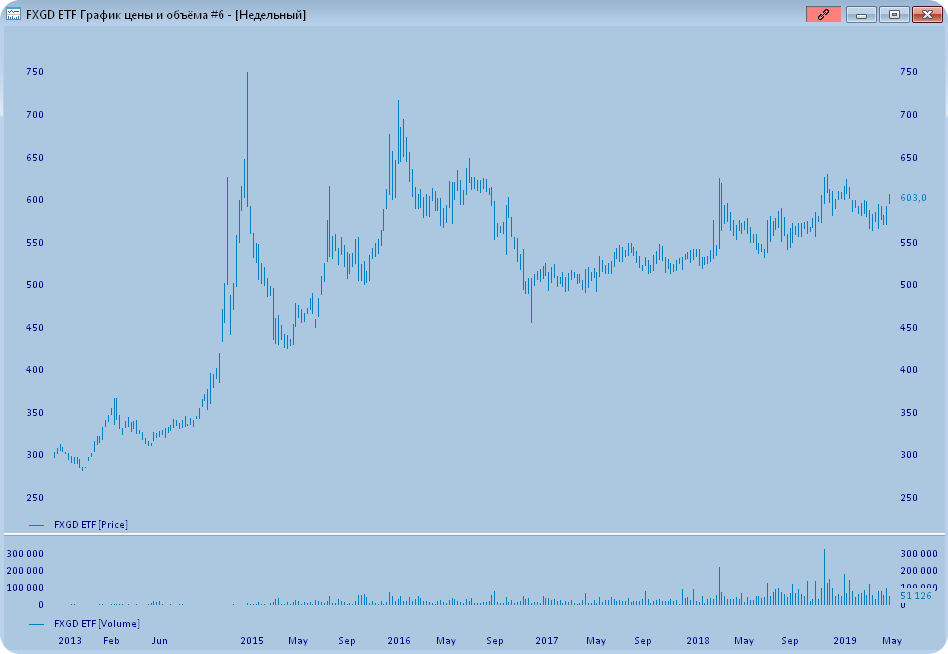Click the 2017 label on time axis
This screenshot has height=654, width=948.
pos(547,641)
